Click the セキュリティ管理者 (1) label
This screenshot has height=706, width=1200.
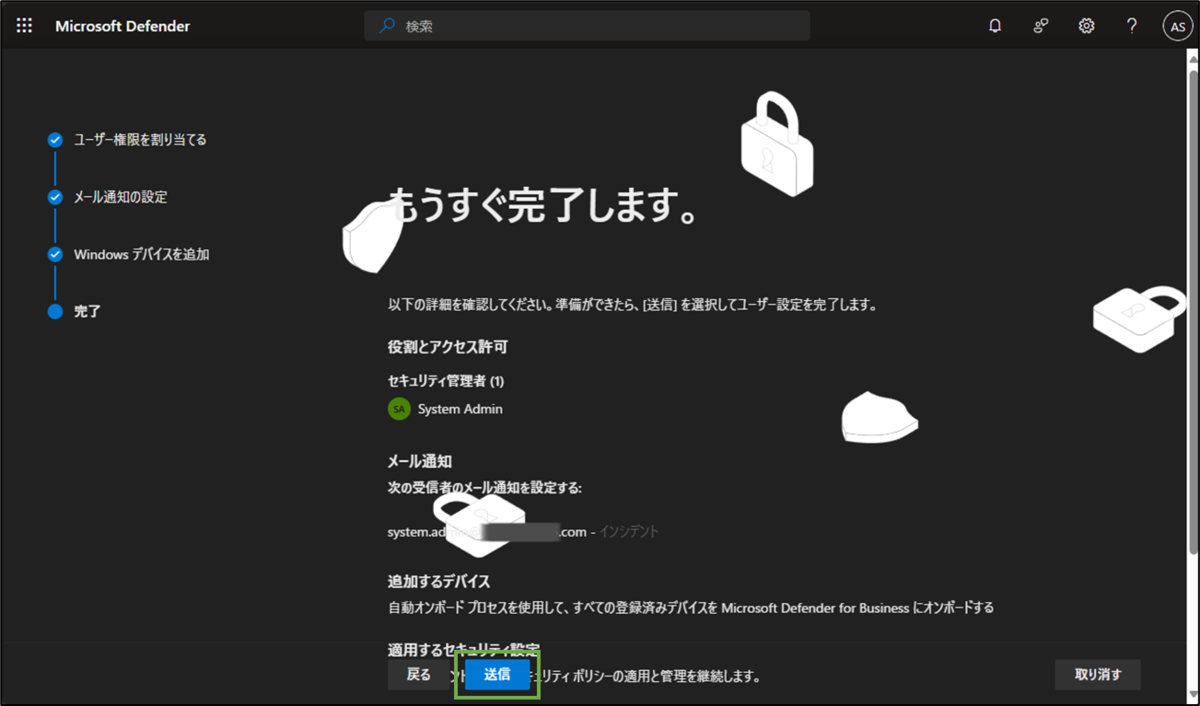[x=446, y=381]
